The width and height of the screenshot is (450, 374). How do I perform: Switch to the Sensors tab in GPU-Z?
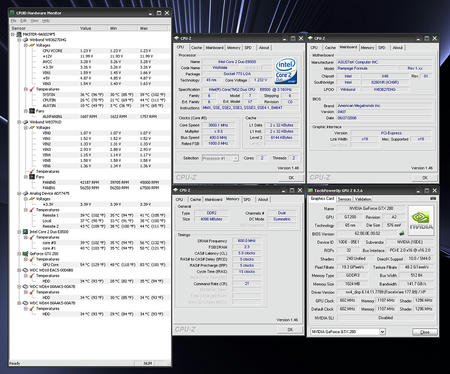[x=344, y=199]
